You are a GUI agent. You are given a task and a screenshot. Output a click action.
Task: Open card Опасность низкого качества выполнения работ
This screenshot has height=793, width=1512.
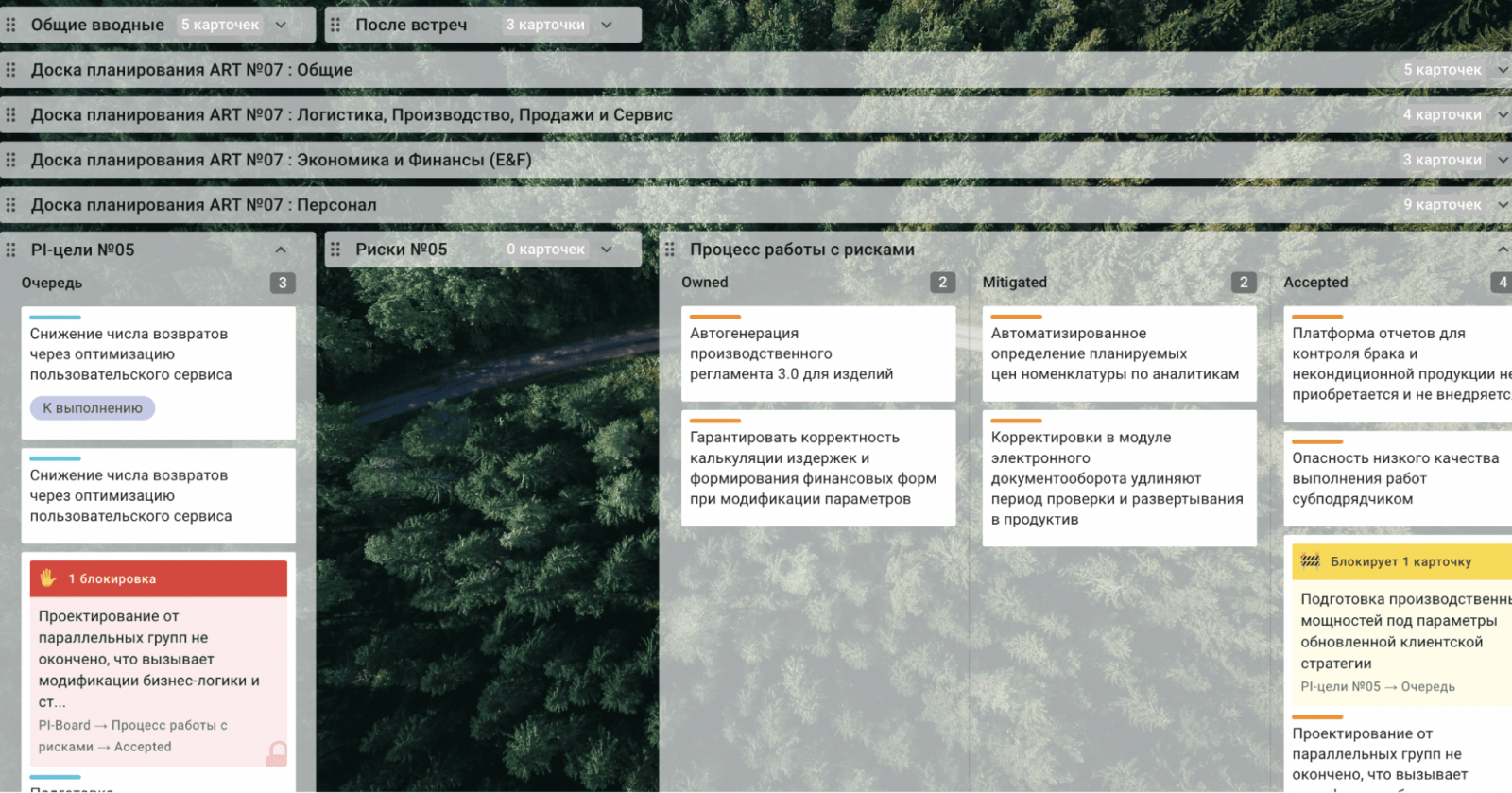pos(1398,478)
